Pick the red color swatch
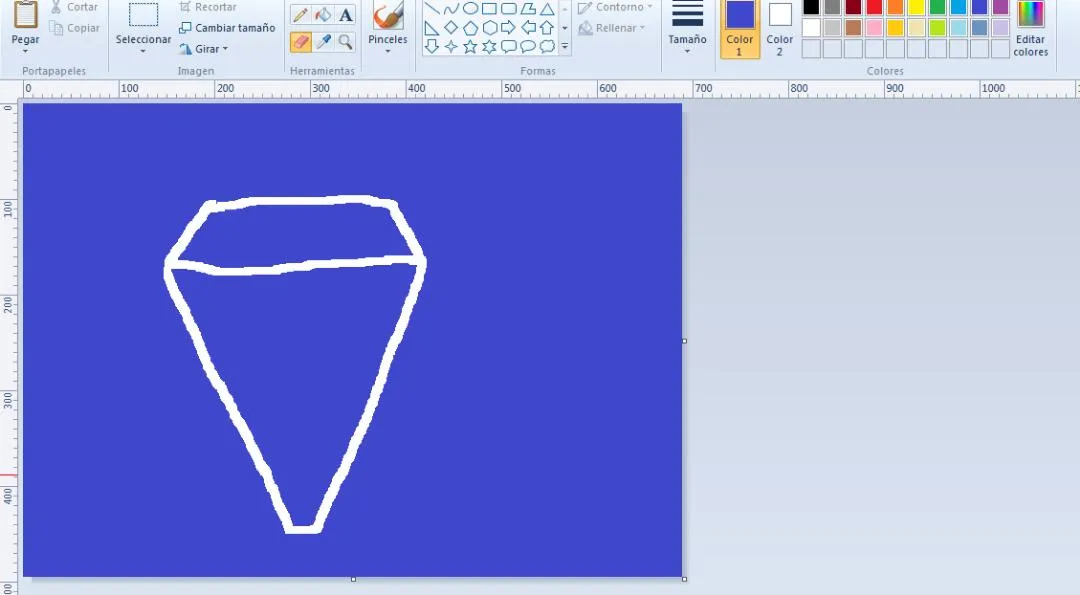Screen dimensions: 1080x595 coord(875,8)
